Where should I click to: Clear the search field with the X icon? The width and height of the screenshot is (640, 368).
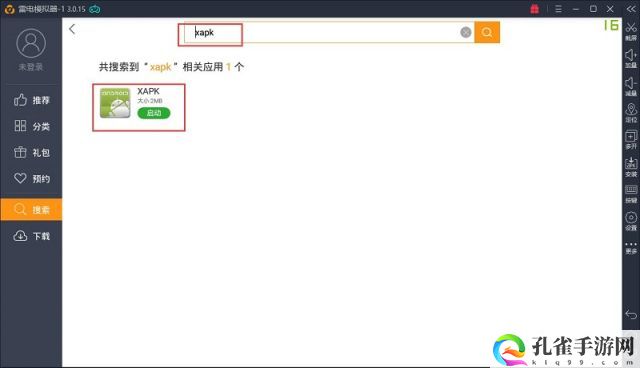tap(466, 32)
